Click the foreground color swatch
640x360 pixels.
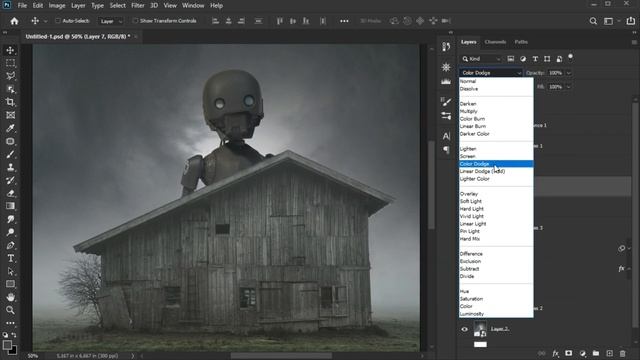tap(7, 345)
